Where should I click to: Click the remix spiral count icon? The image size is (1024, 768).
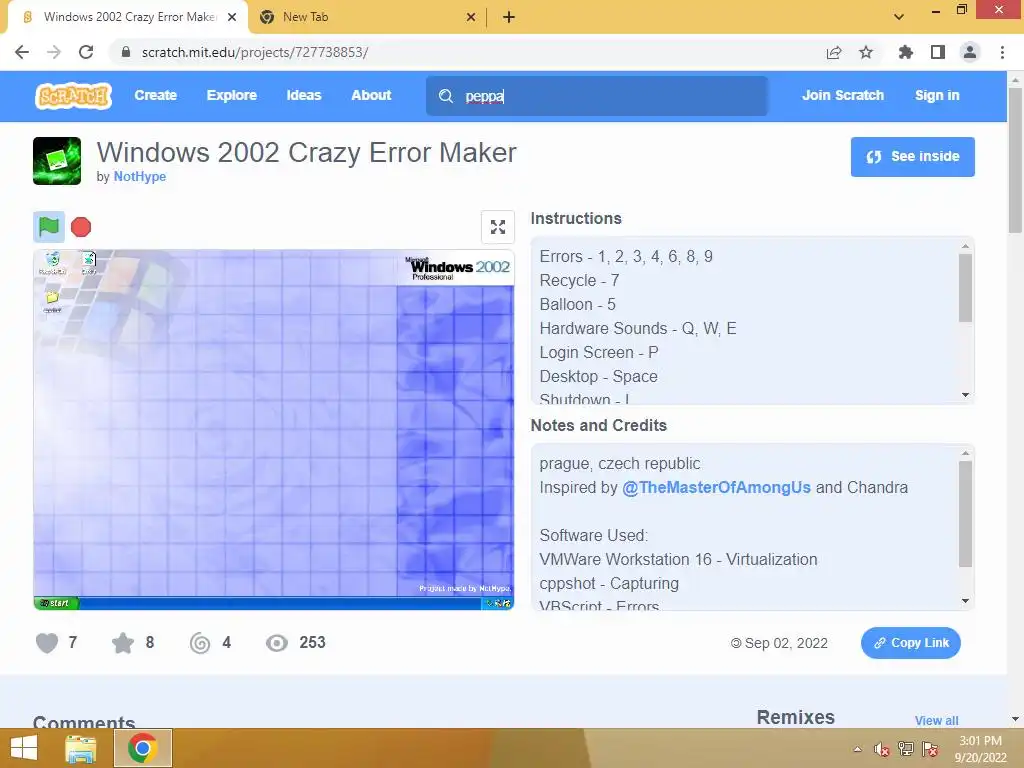(x=200, y=643)
